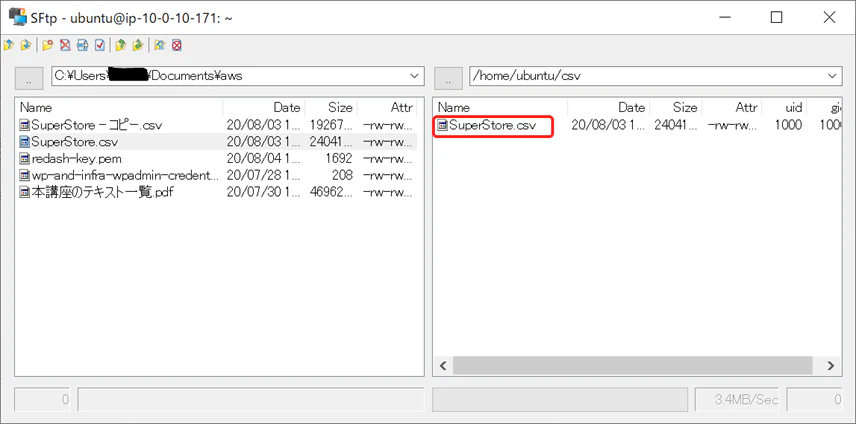This screenshot has height=424, width=856.
Task: Click date '20/07/30 1...' of the pdf file
Action: 264,193
